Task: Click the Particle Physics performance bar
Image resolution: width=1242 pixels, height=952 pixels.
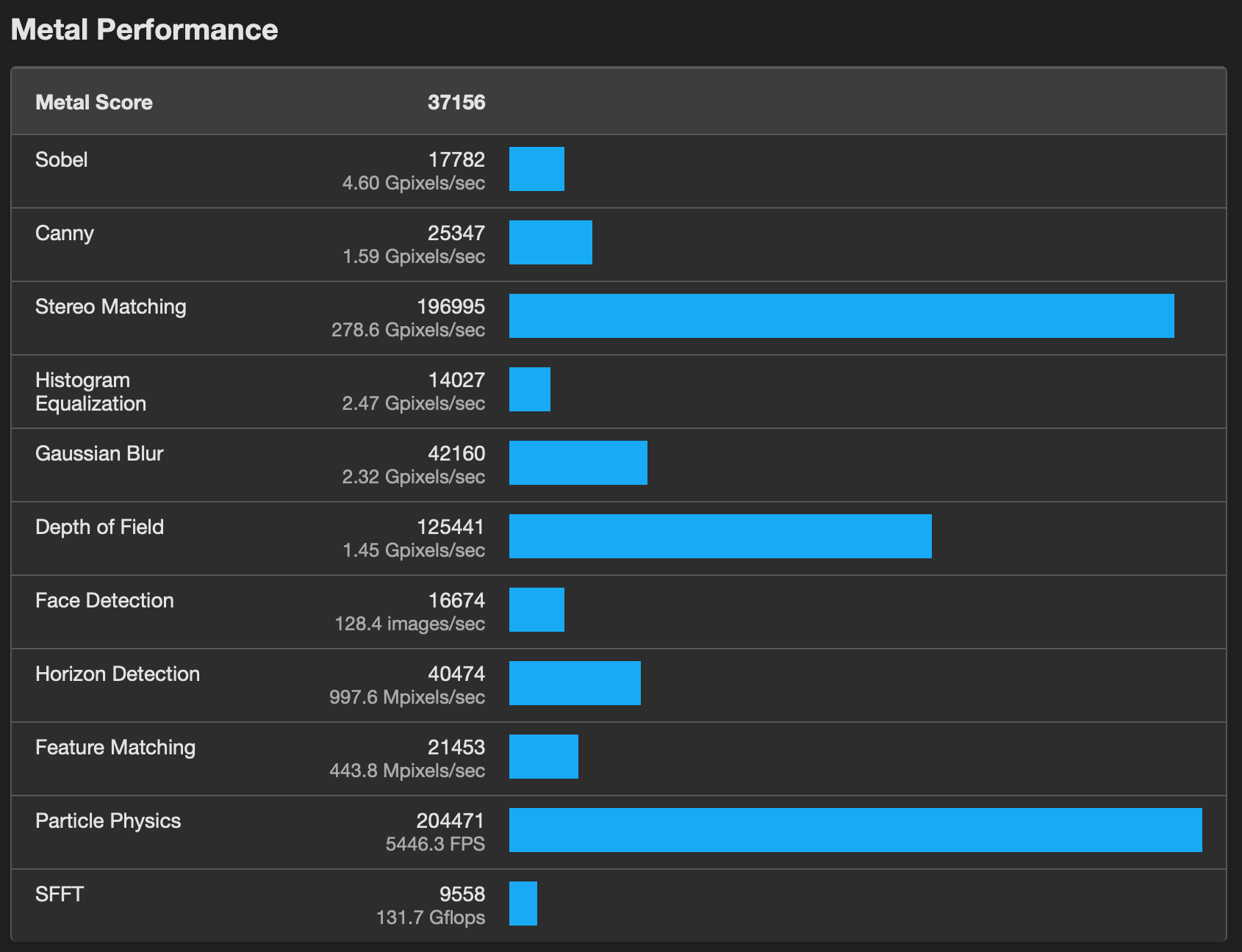Action: click(x=855, y=830)
